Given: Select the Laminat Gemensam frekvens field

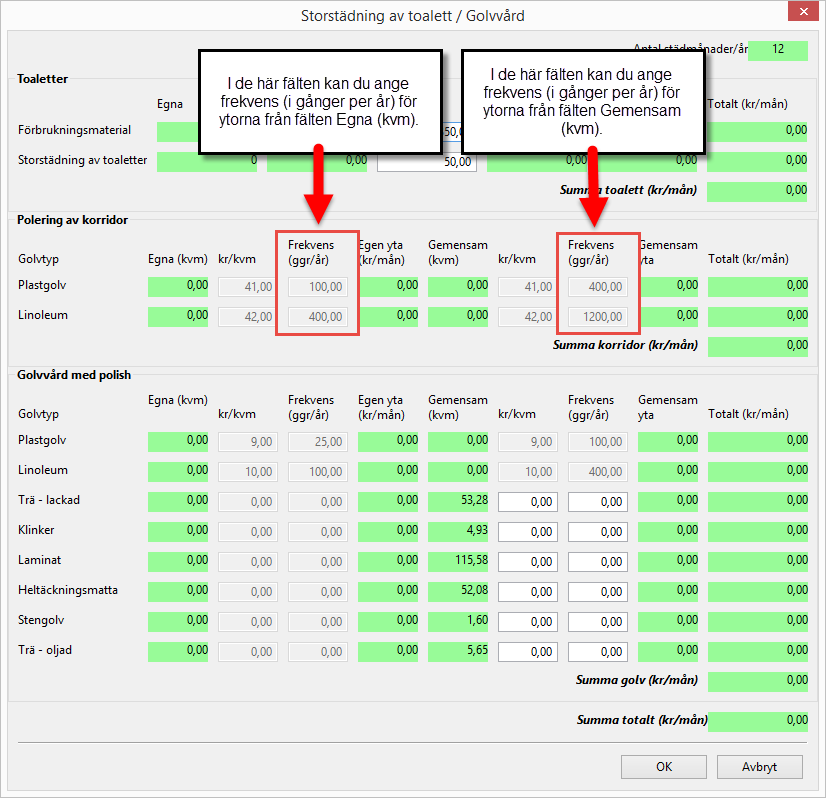Looking at the screenshot, I should [598, 561].
